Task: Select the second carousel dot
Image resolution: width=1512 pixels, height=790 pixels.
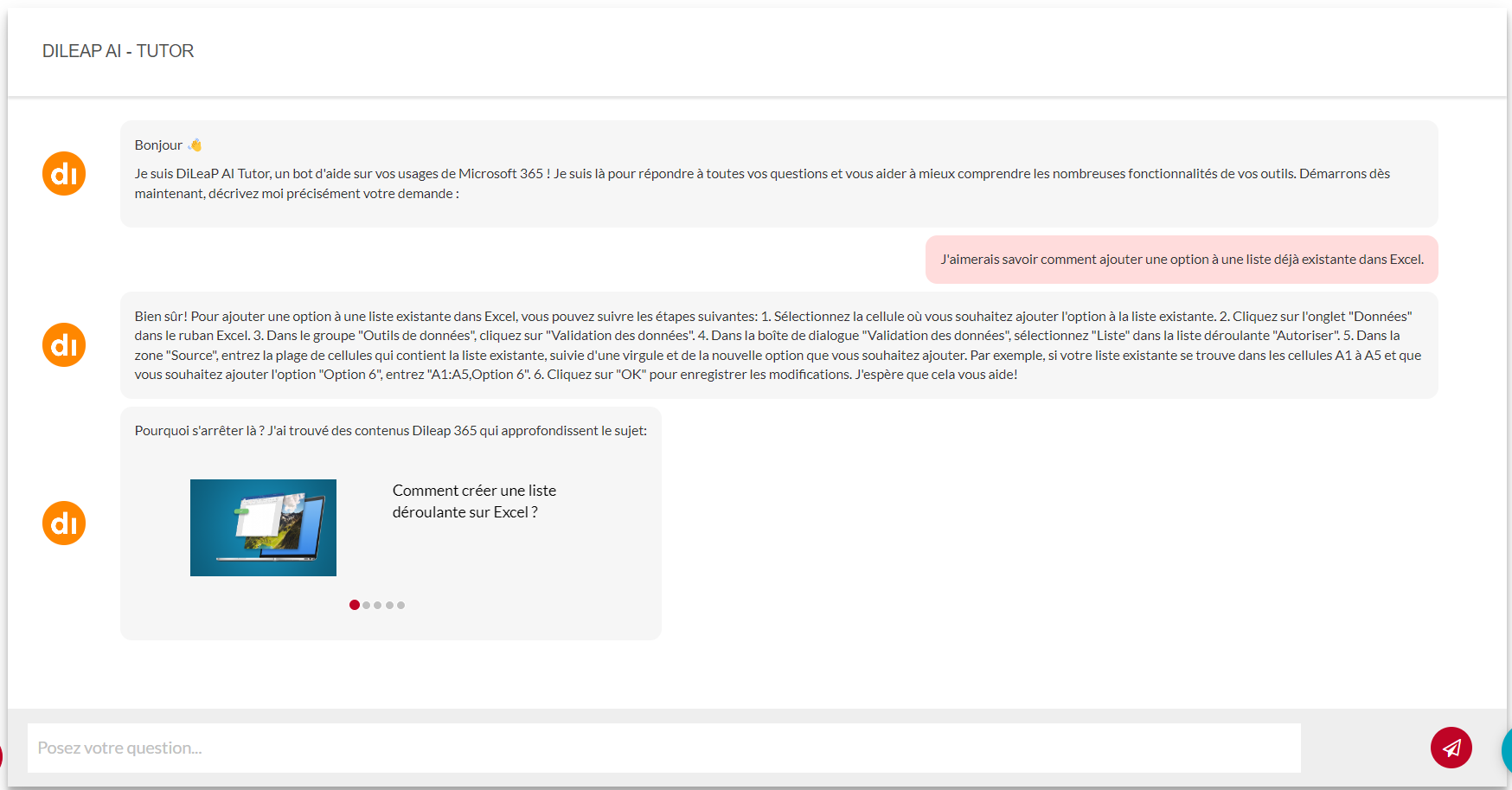Action: click(367, 605)
